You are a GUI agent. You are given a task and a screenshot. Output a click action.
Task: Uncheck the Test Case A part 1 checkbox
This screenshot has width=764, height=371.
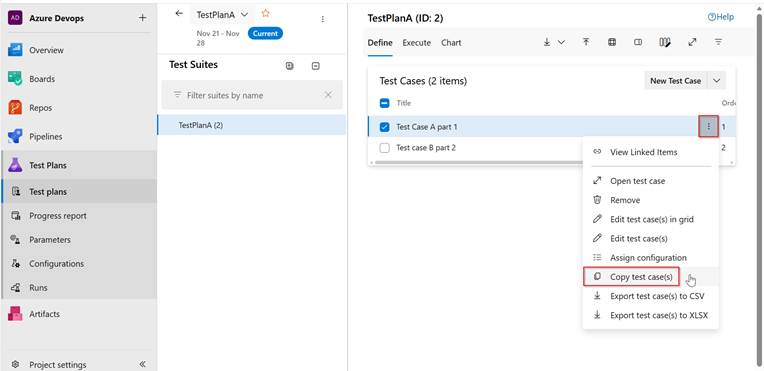[x=384, y=127]
